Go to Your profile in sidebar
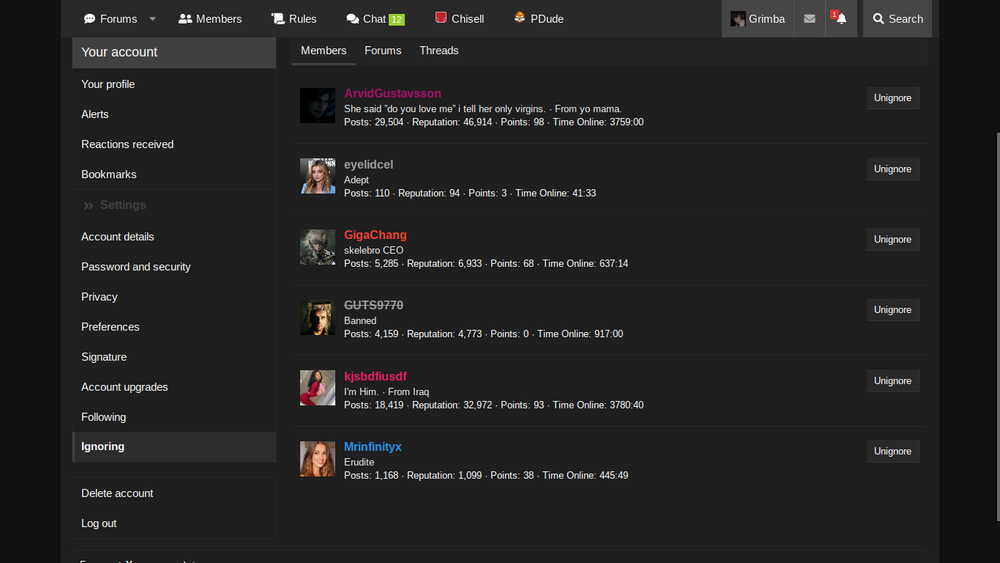This screenshot has height=563, width=1000. click(x=174, y=84)
